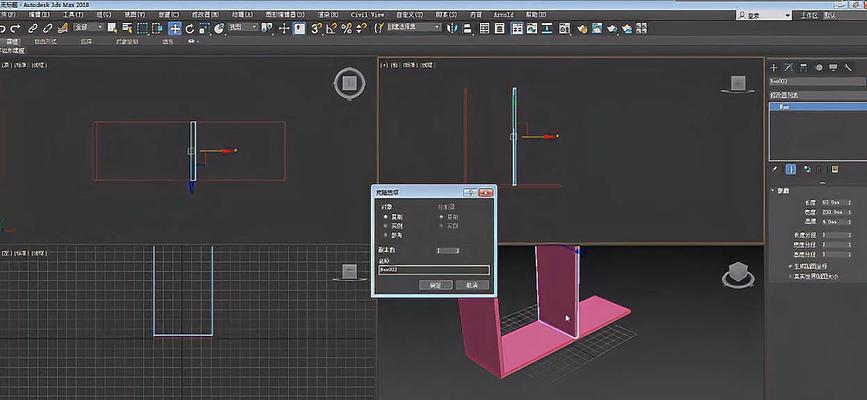Click the Name input field in dialog

click(434, 270)
